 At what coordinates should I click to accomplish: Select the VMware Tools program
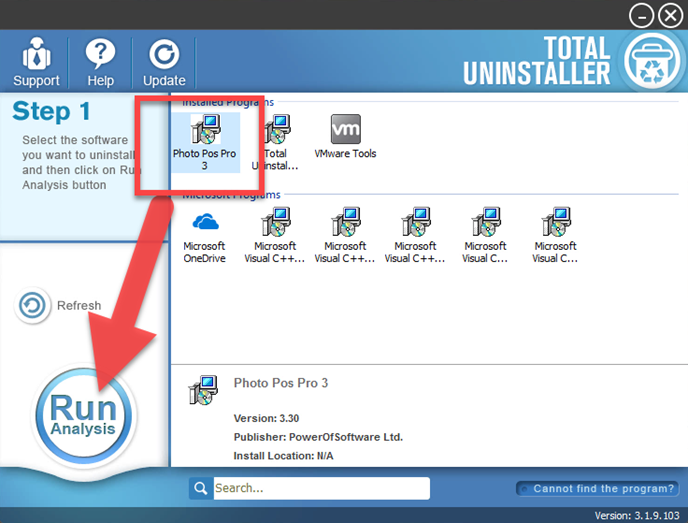tap(345, 136)
